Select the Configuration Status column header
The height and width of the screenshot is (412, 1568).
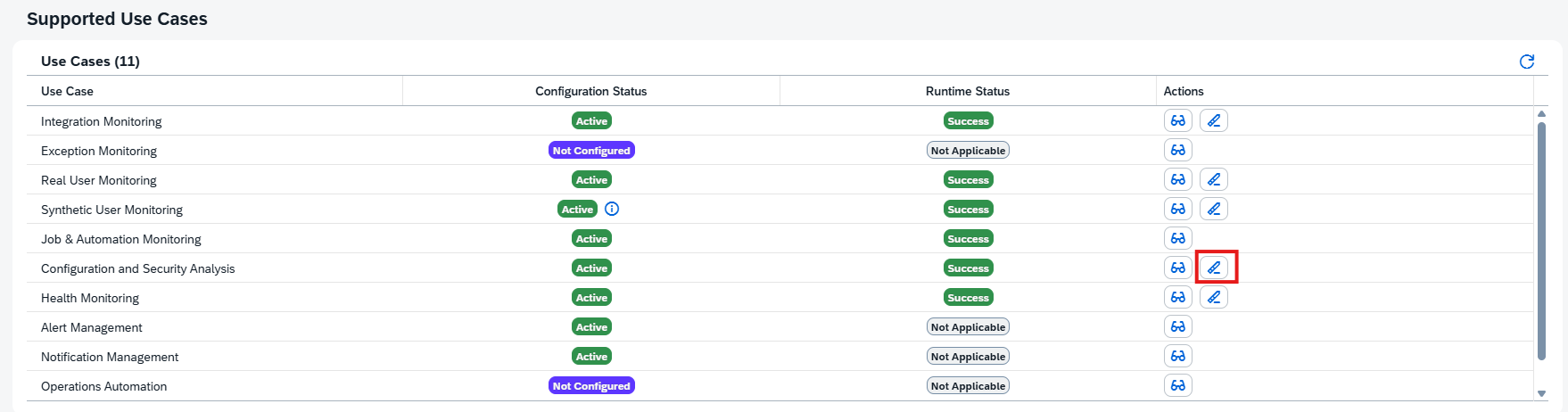pyautogui.click(x=590, y=91)
